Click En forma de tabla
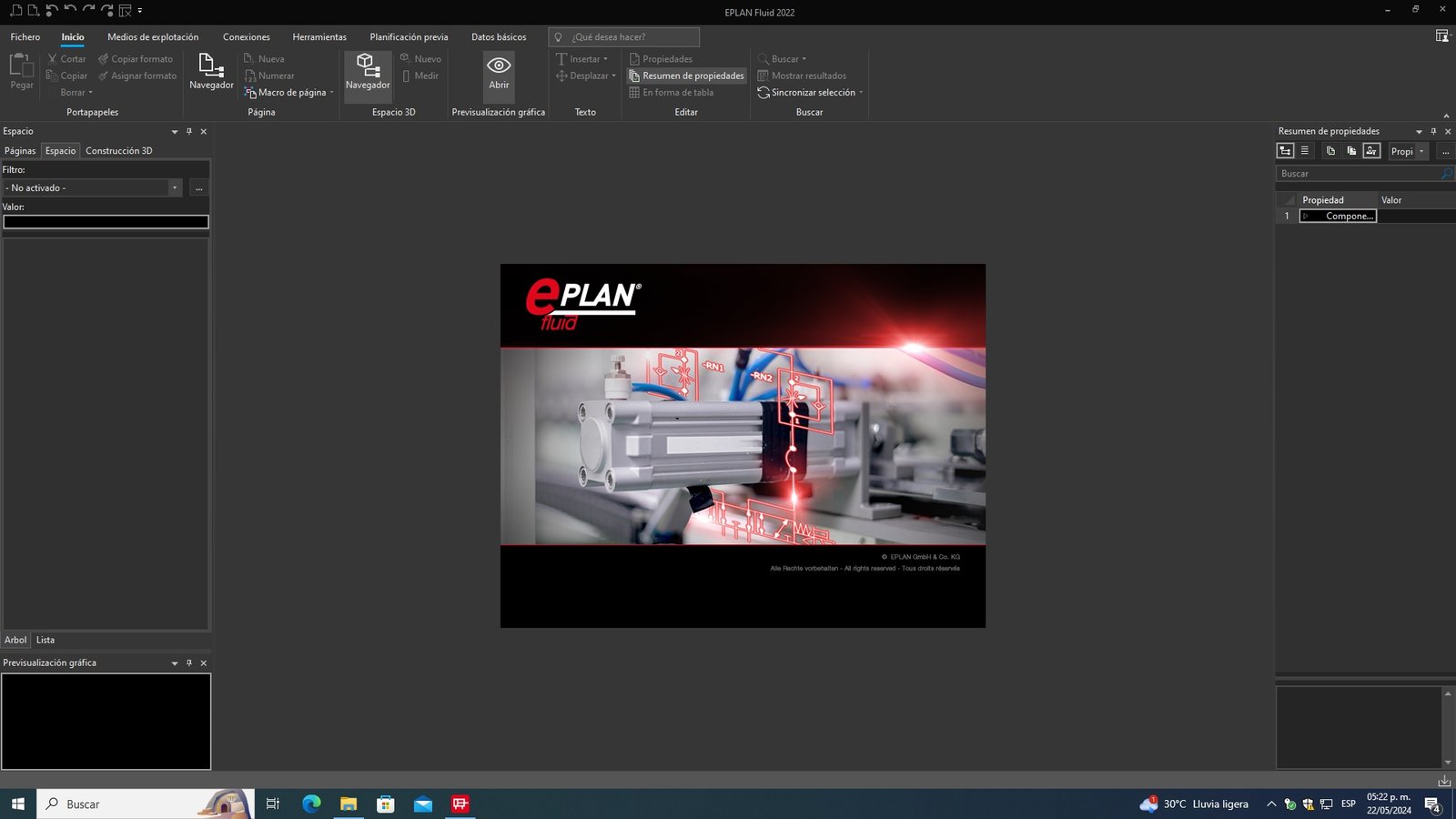The height and width of the screenshot is (819, 1456). [x=672, y=92]
